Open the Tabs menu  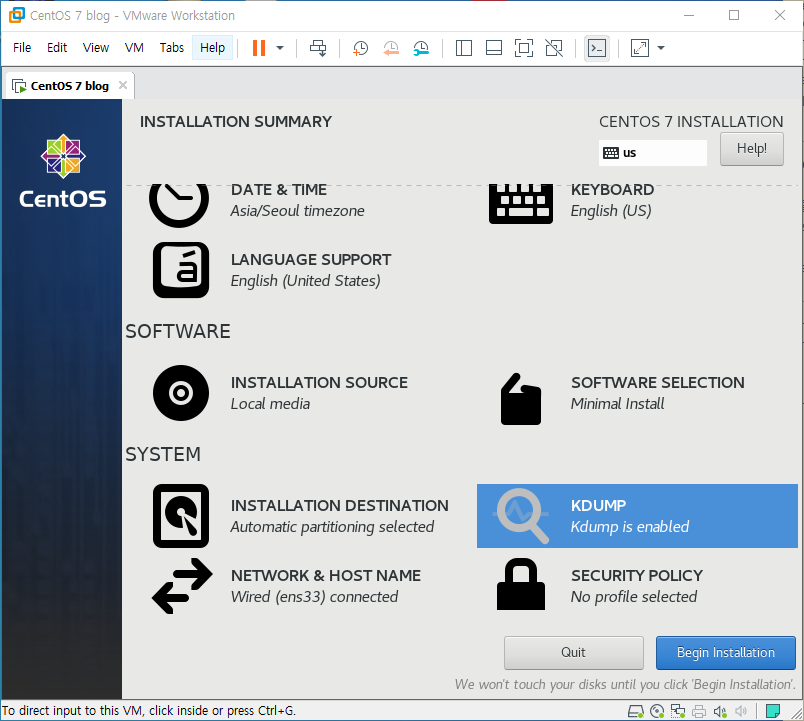point(172,48)
